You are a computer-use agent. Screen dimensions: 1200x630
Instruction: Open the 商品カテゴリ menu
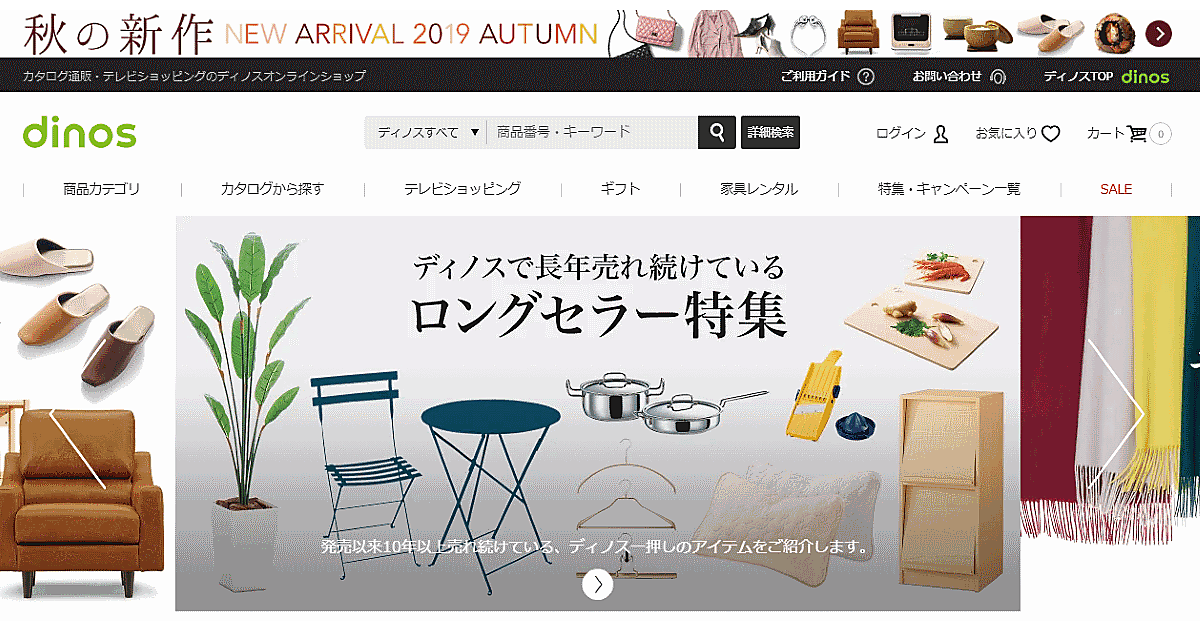[101, 189]
